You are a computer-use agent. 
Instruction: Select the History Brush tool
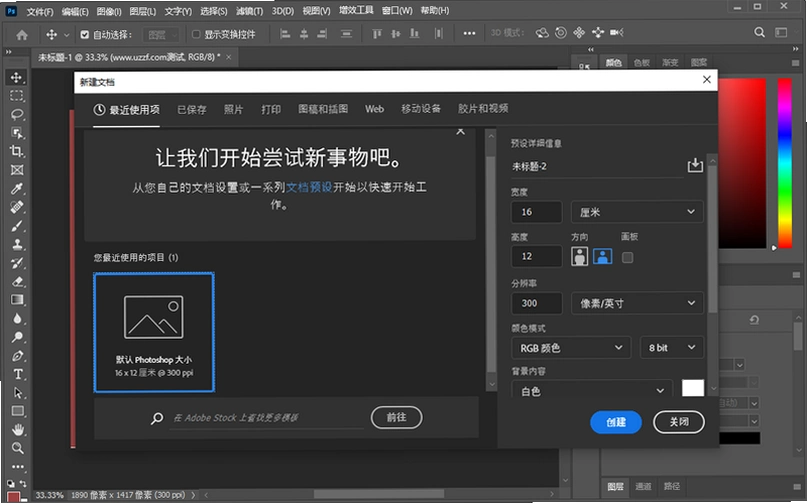pos(16,263)
